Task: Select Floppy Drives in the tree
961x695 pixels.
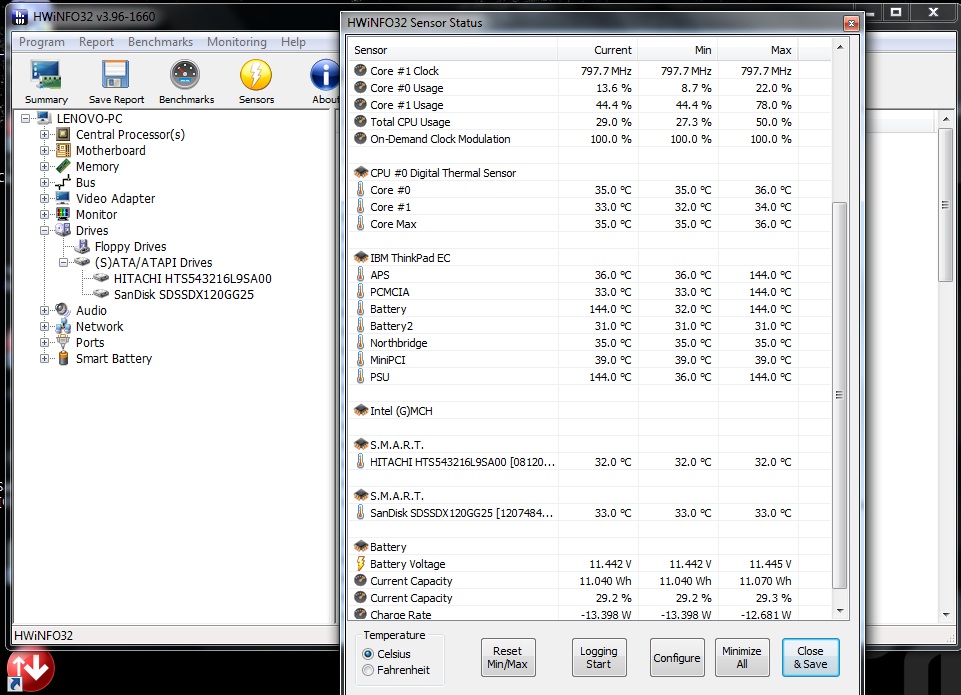Action: 130,246
